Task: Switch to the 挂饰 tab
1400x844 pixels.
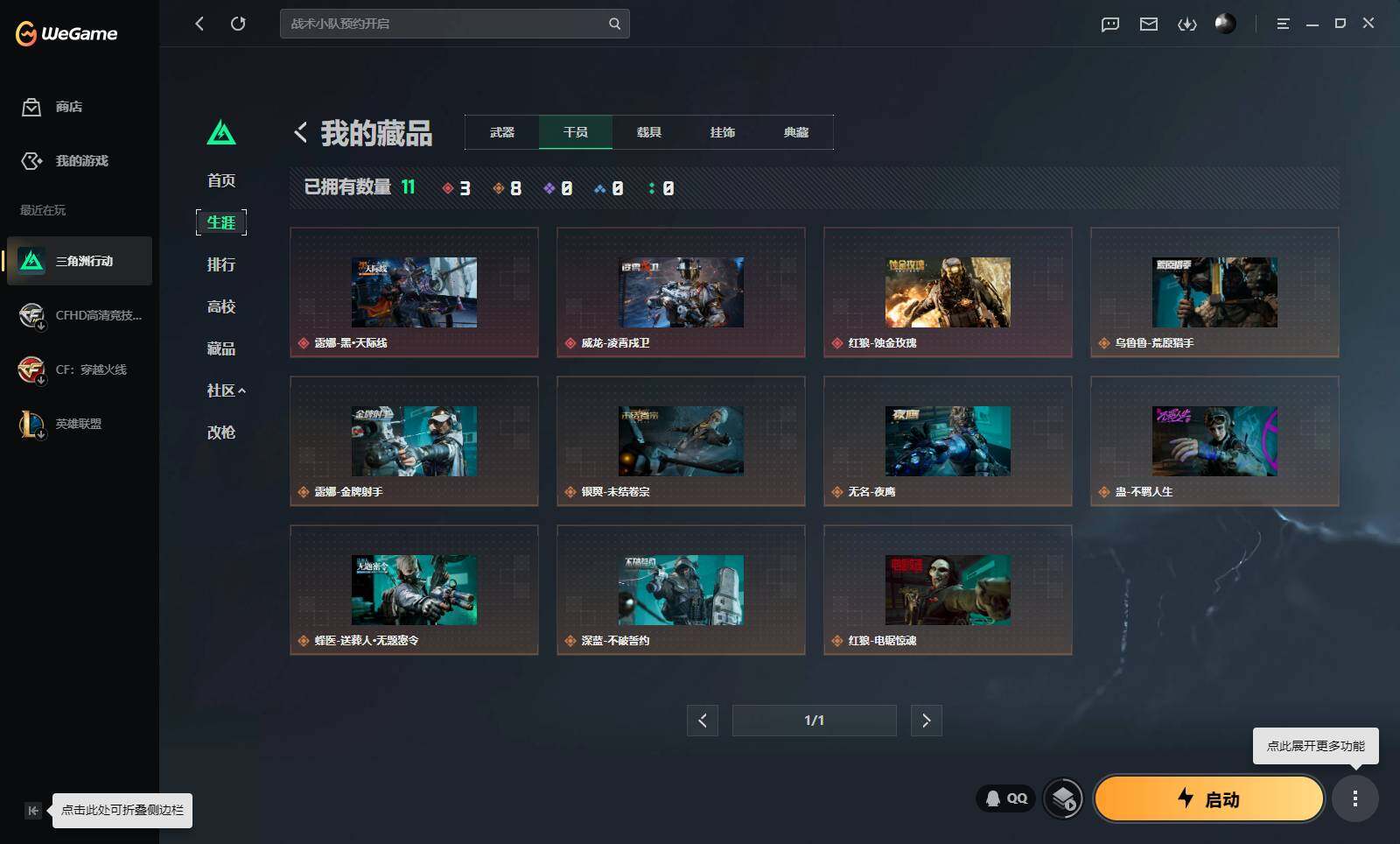Action: 723,132
